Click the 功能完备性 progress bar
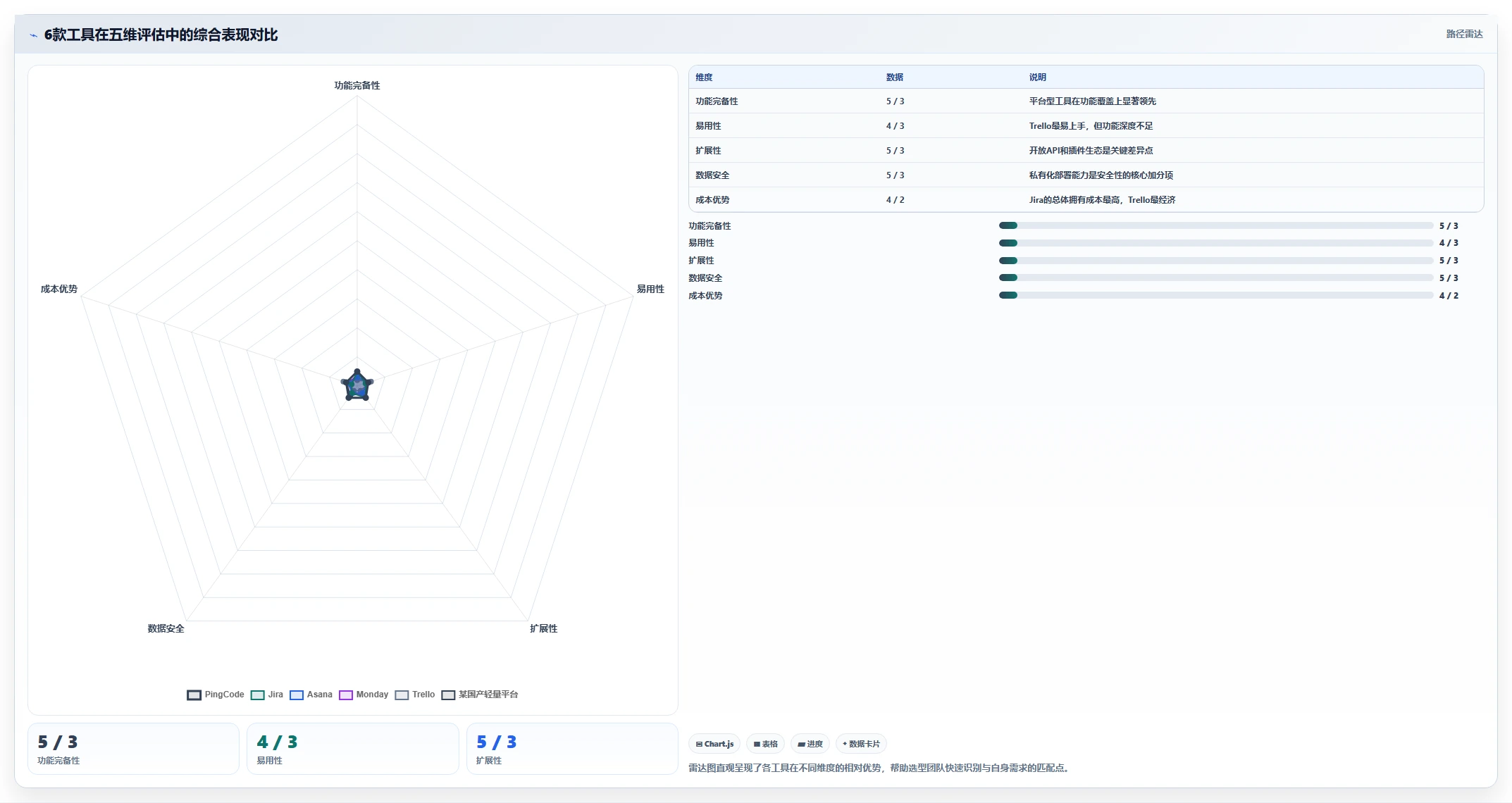The image size is (1512, 803). click(1215, 225)
